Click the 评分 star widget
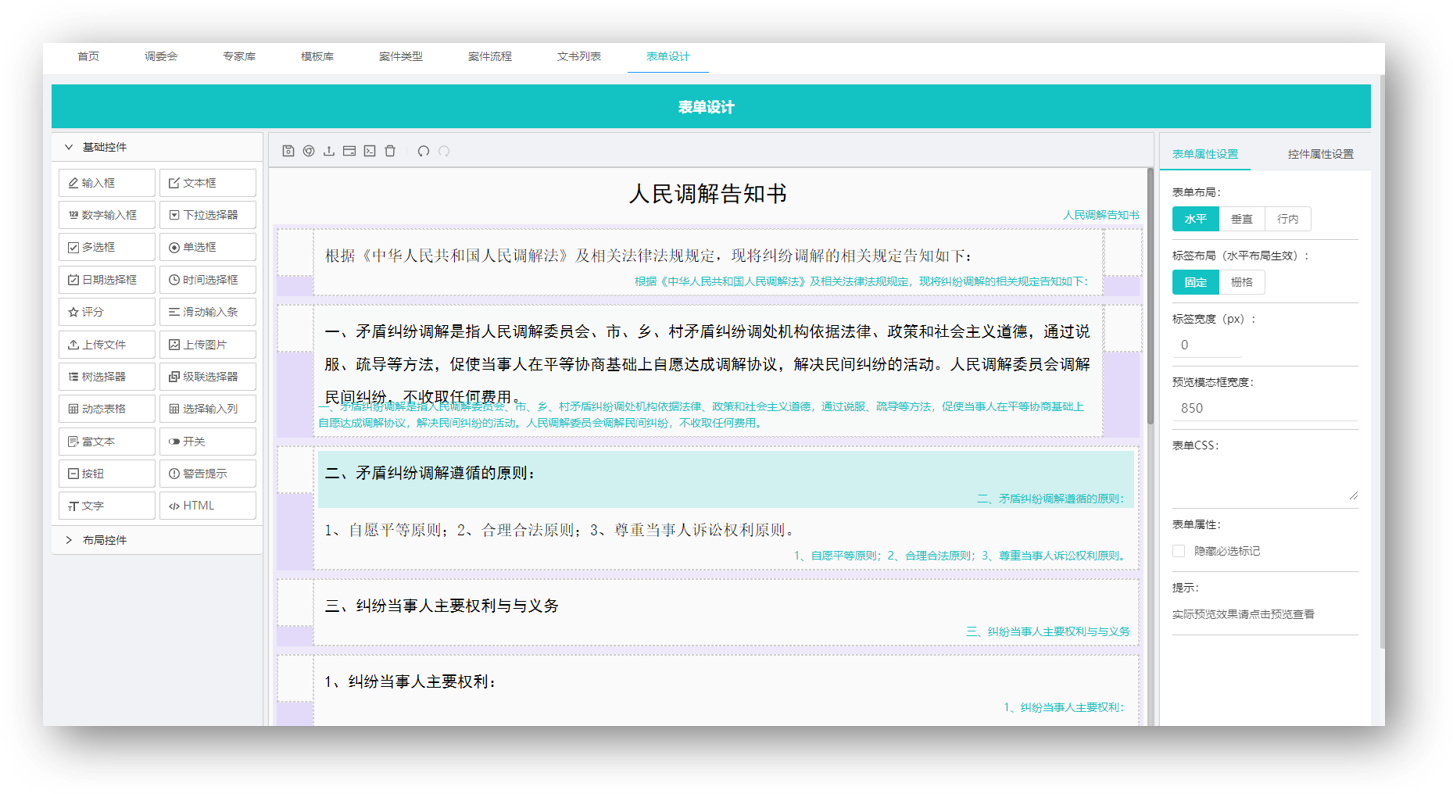Screen dimensions: 1453x794 [x=107, y=312]
